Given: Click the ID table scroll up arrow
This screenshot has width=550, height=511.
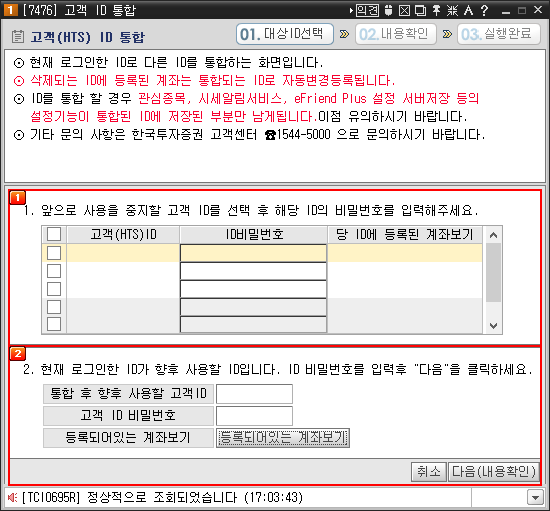Looking at the screenshot, I should point(494,235).
